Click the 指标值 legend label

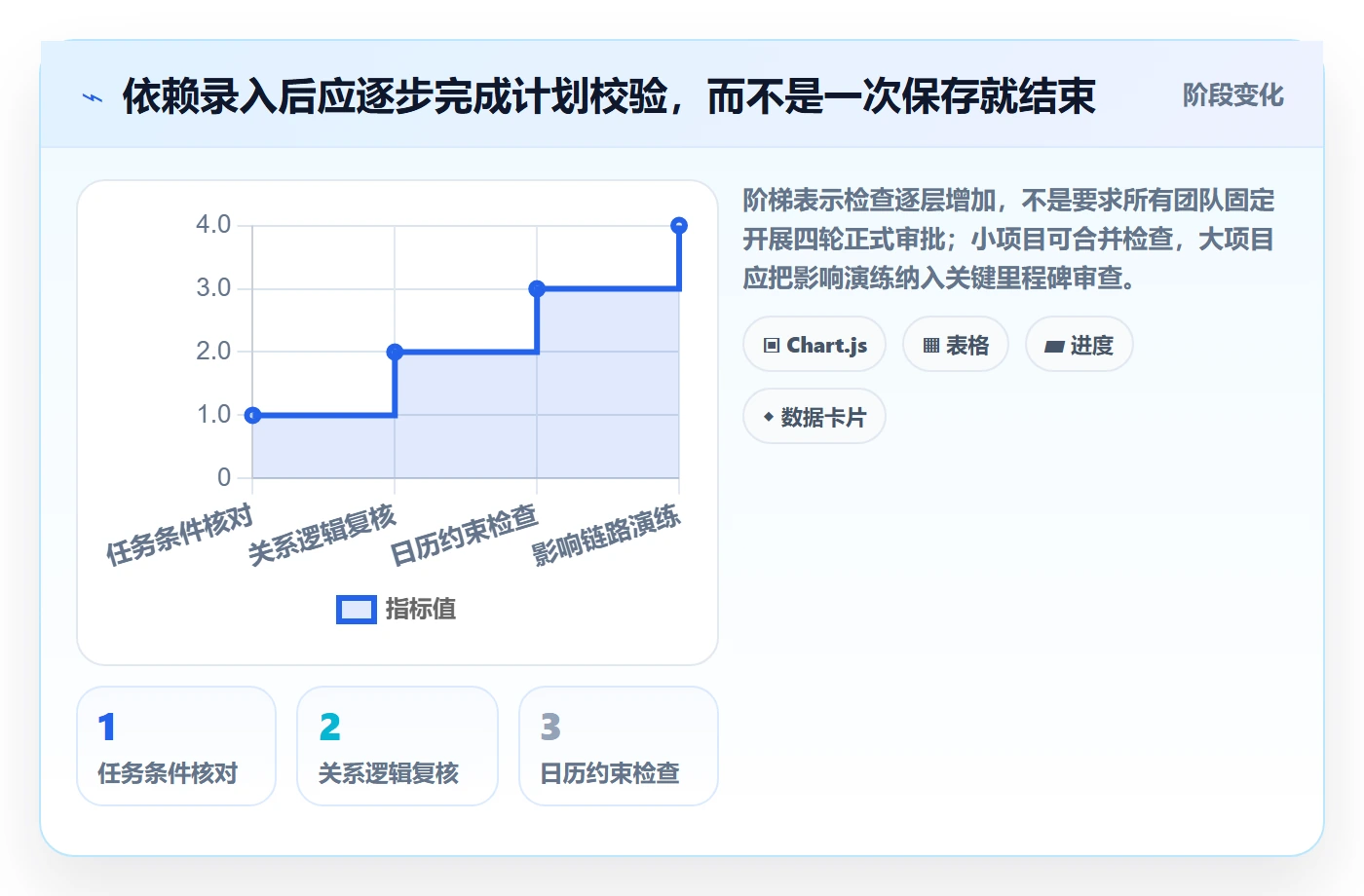tap(421, 610)
